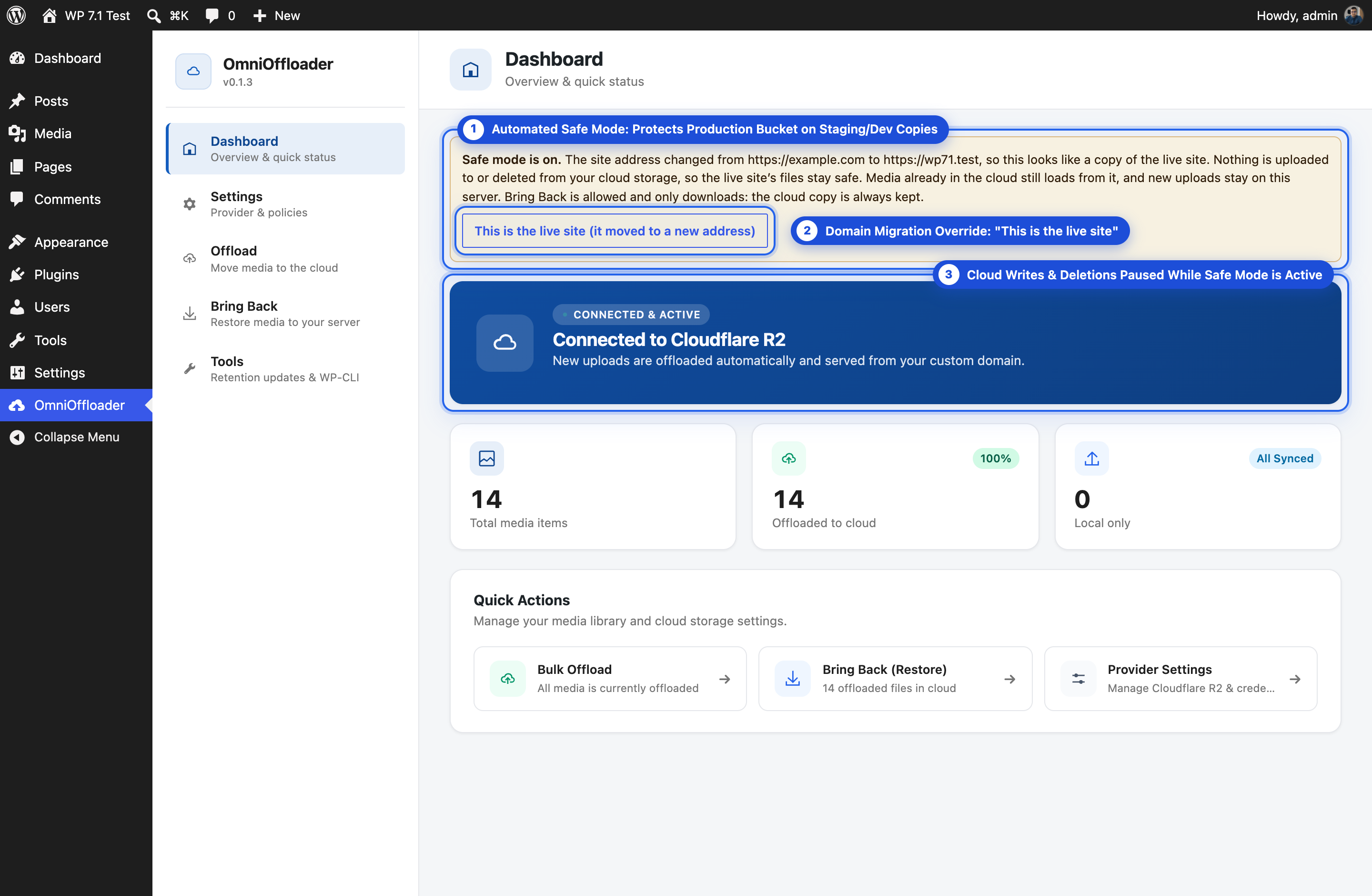This screenshot has height=896, width=1372.
Task: Click the upload icon above Local only
Action: [1091, 458]
